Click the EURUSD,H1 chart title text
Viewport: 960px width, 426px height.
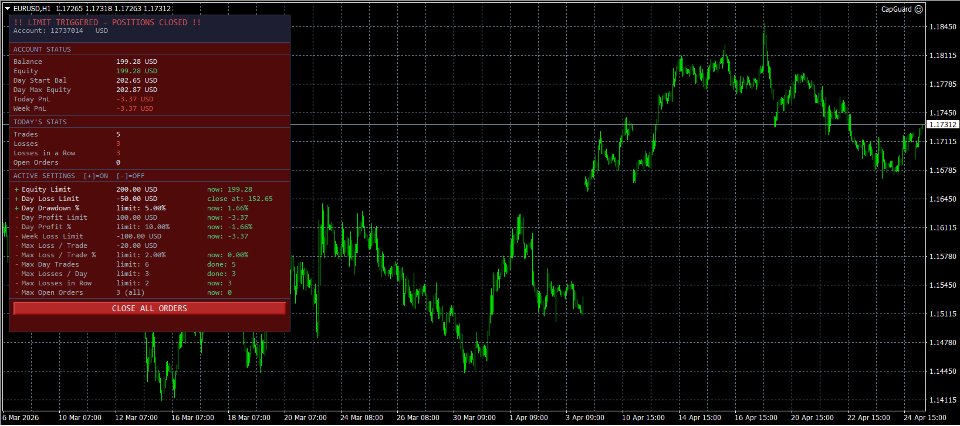(32, 9)
